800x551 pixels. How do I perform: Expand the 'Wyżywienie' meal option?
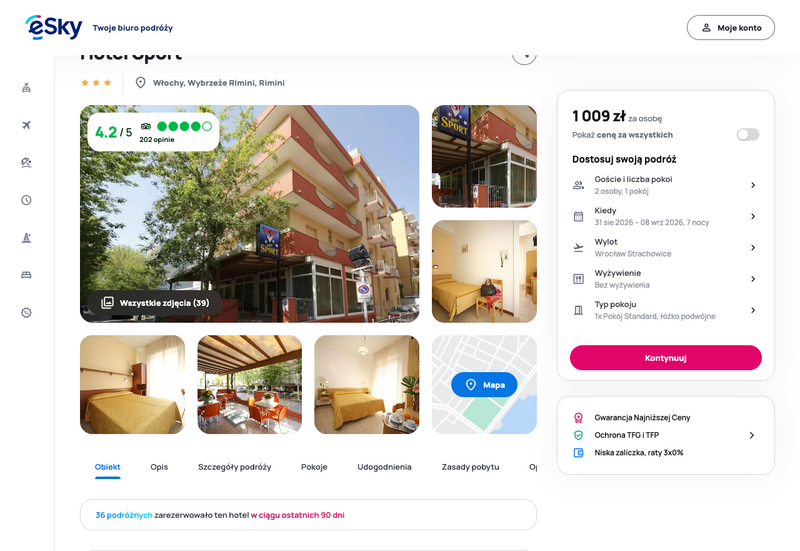click(x=665, y=279)
